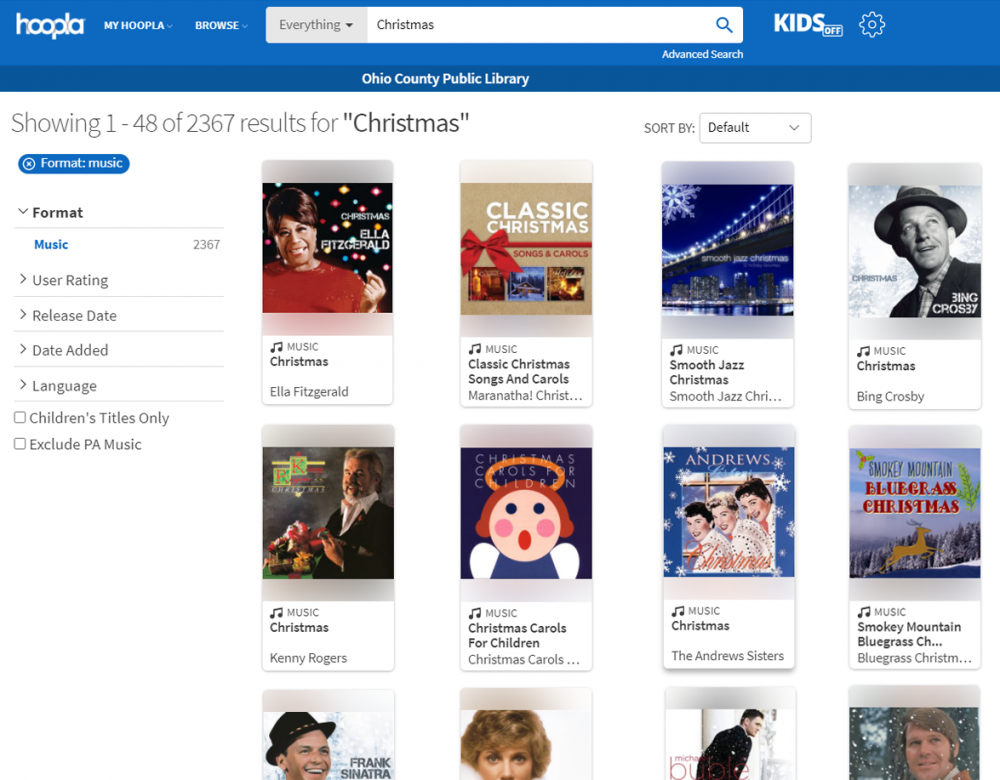Check Children's Titles Only
The image size is (1000, 780).
(x=20, y=417)
